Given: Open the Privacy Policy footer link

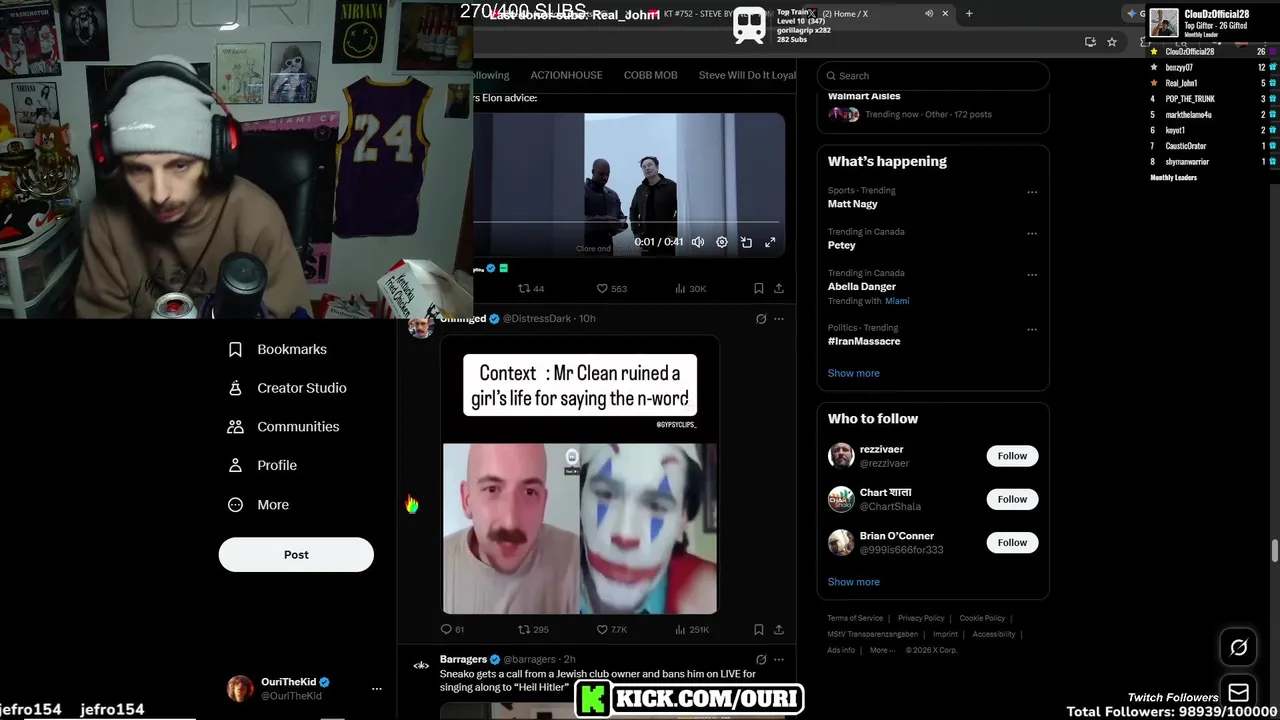Looking at the screenshot, I should click(x=921, y=618).
